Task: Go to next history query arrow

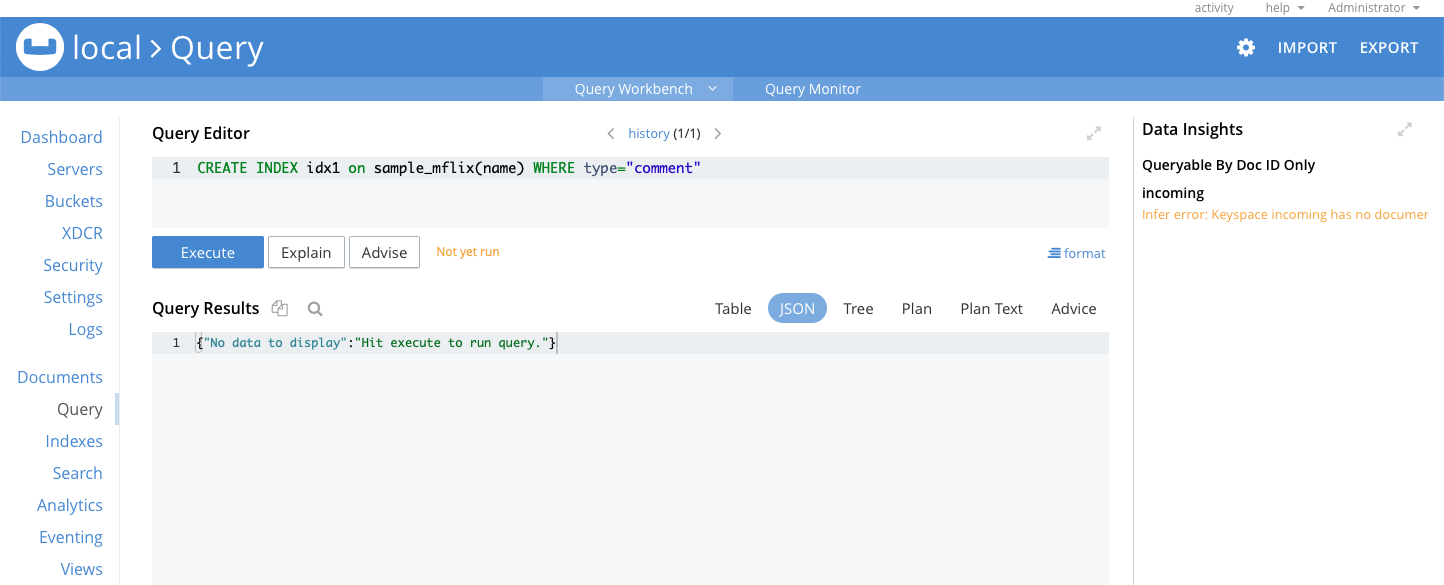Action: click(x=717, y=133)
